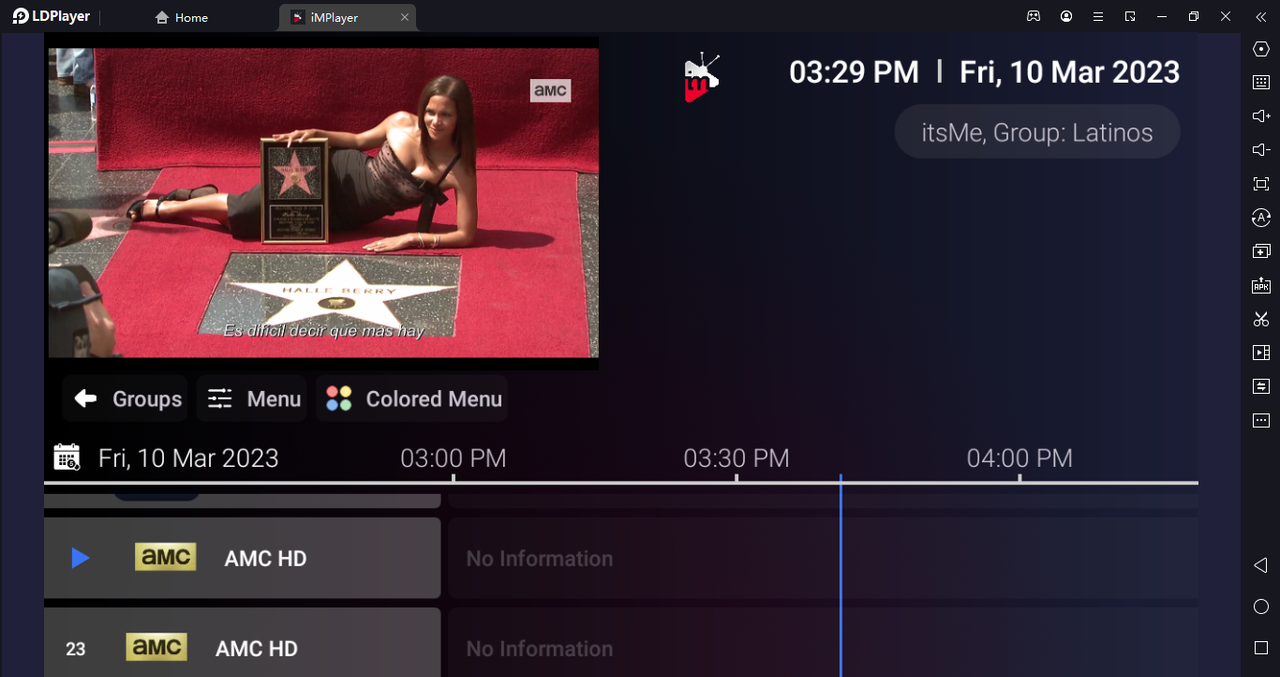Click the LDPlayer logo in title bar

(51, 16)
